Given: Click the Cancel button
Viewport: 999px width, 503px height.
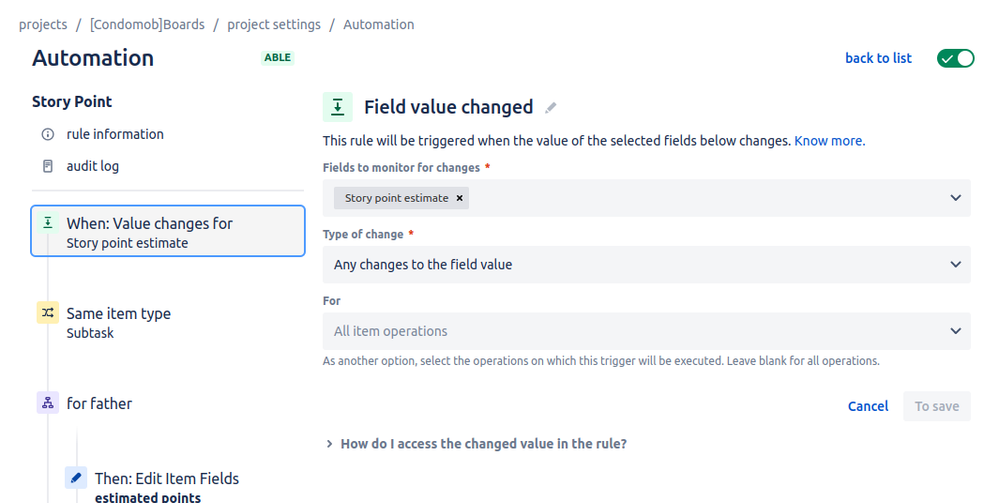Looking at the screenshot, I should pyautogui.click(x=868, y=406).
